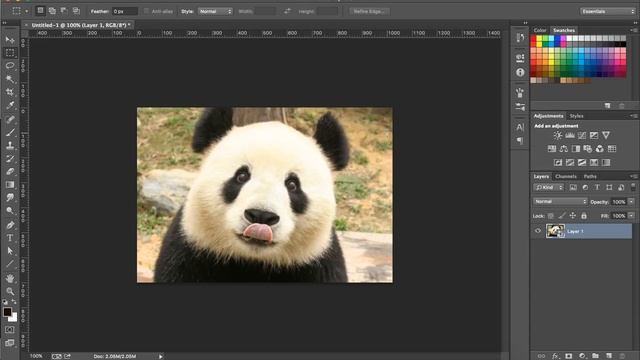Toggle Lock position

pyautogui.click(x=573, y=216)
